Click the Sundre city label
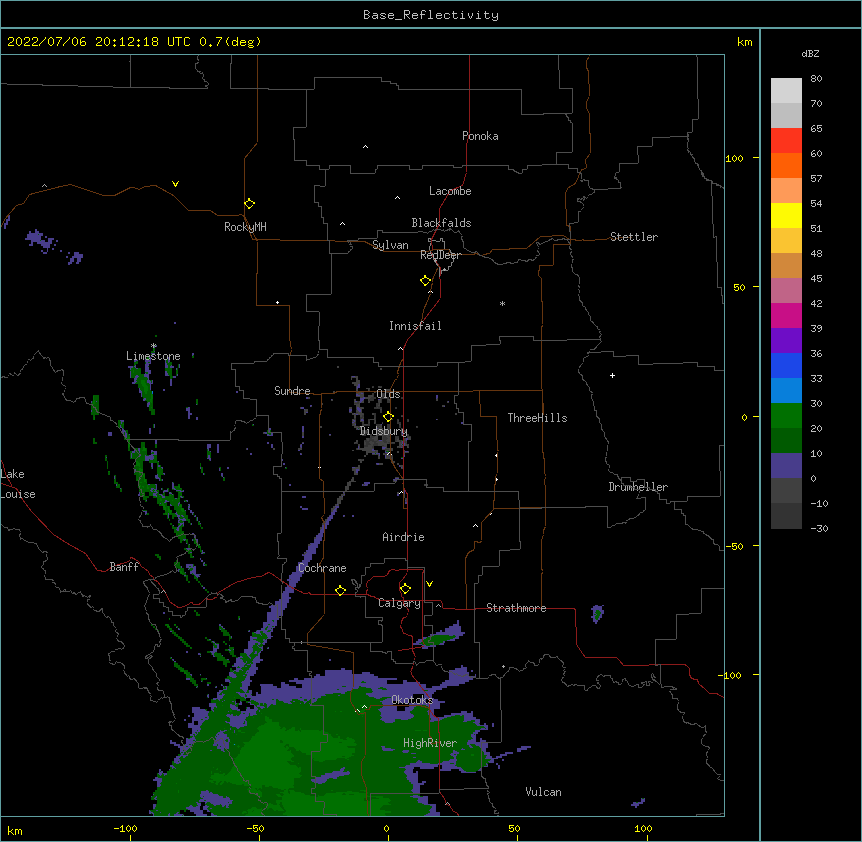 coord(292,391)
